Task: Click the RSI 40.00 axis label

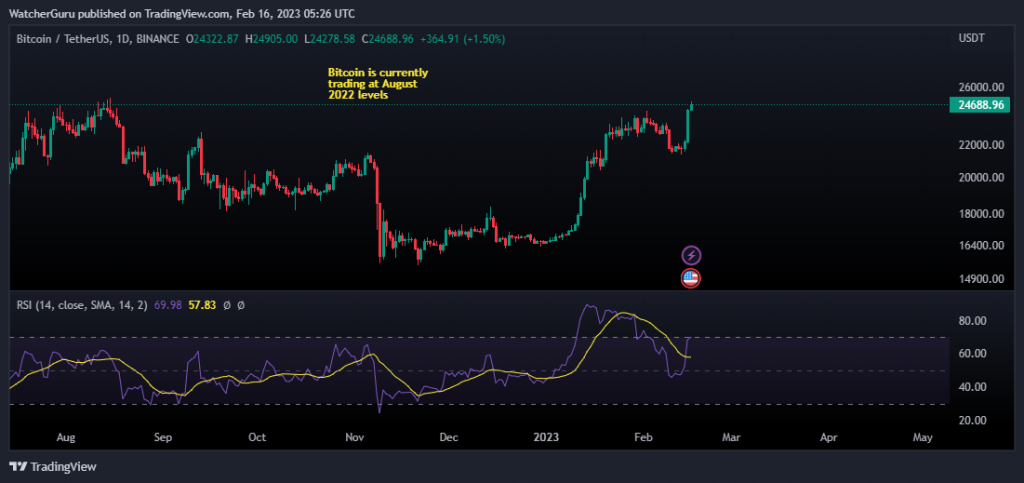Action: (x=972, y=386)
